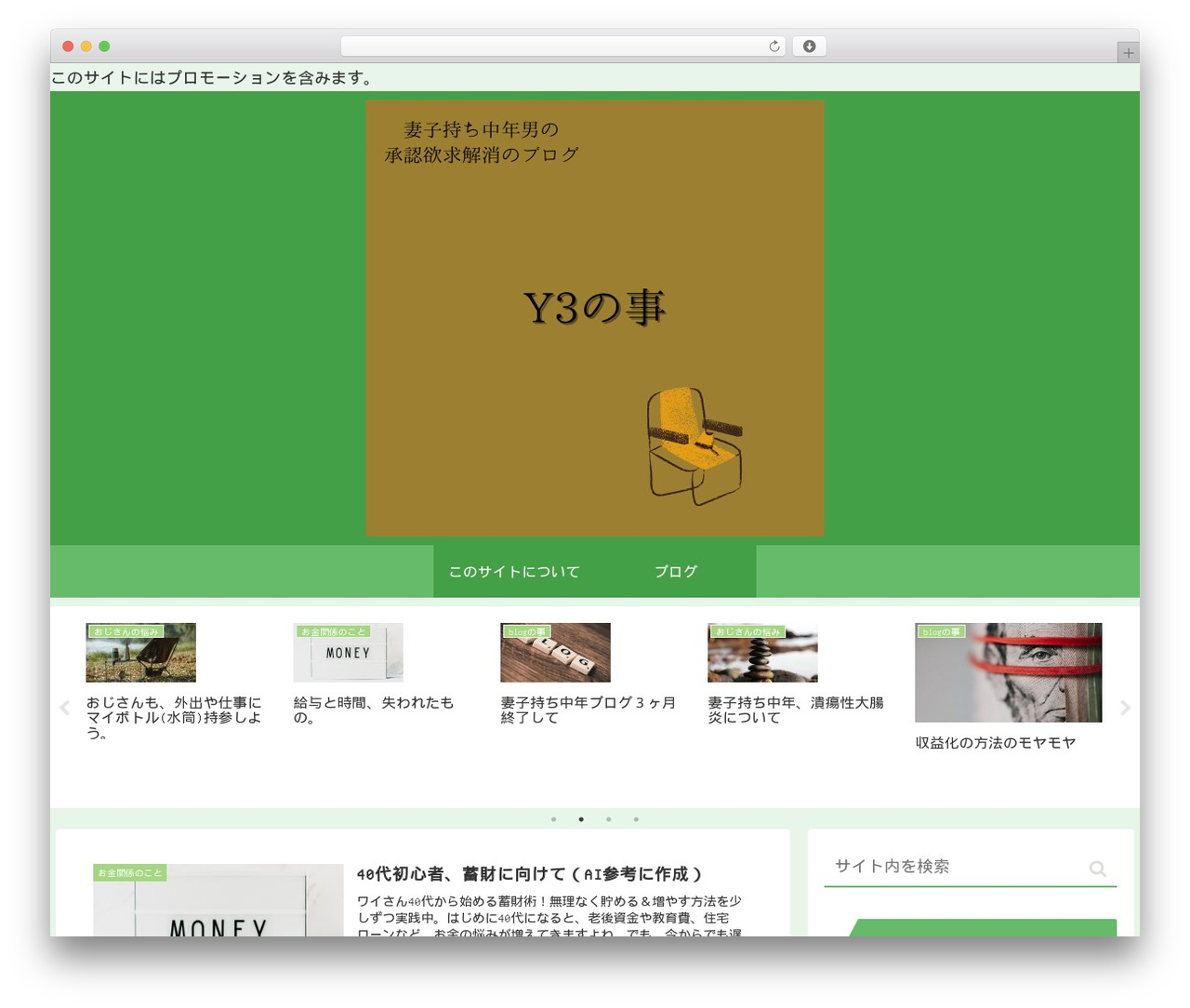Screen dimensions: 1190x1008
Task: Open article 給与と時間、失われたもの
Action: [374, 710]
